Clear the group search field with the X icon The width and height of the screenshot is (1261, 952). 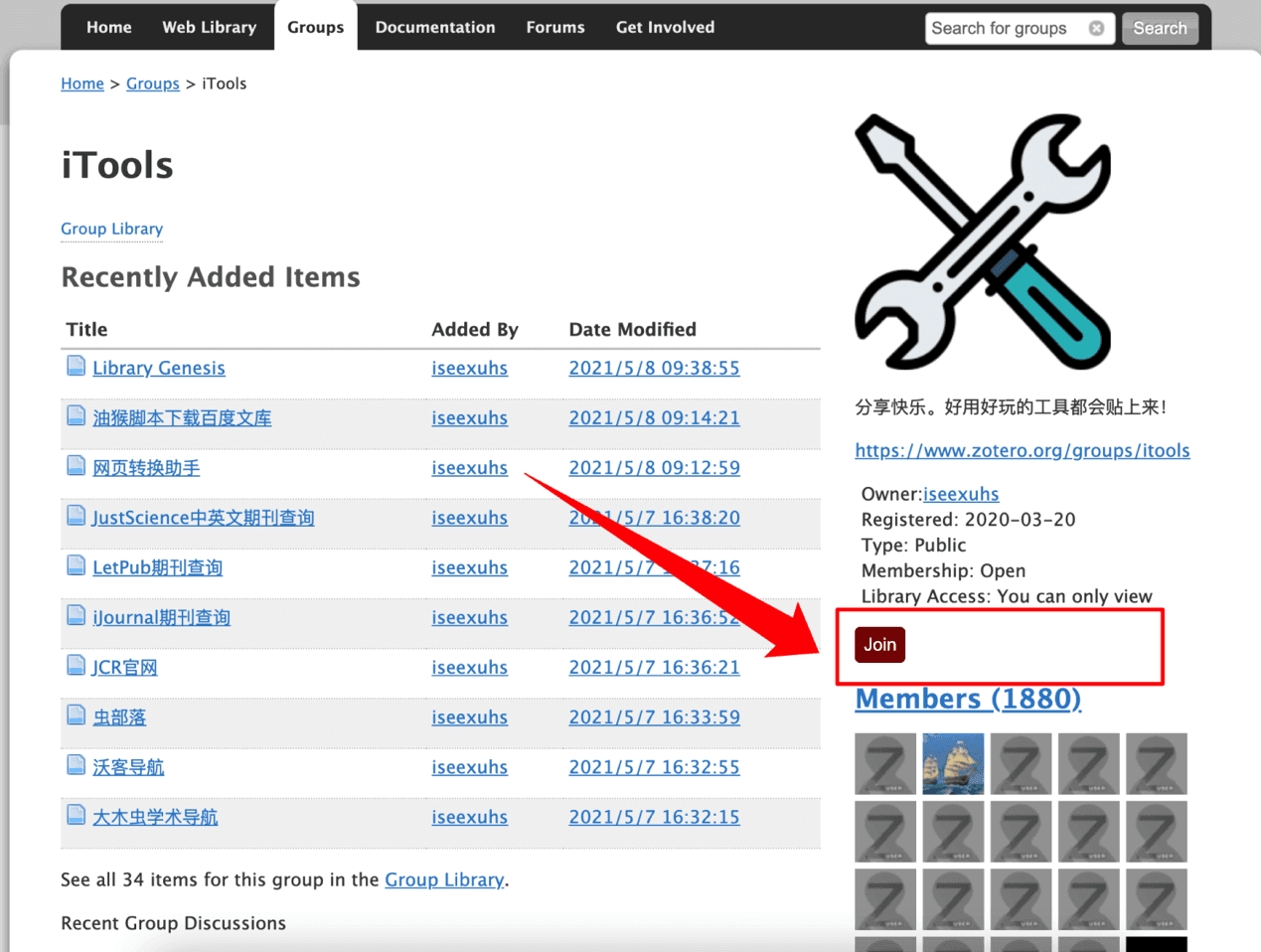pos(1096,28)
